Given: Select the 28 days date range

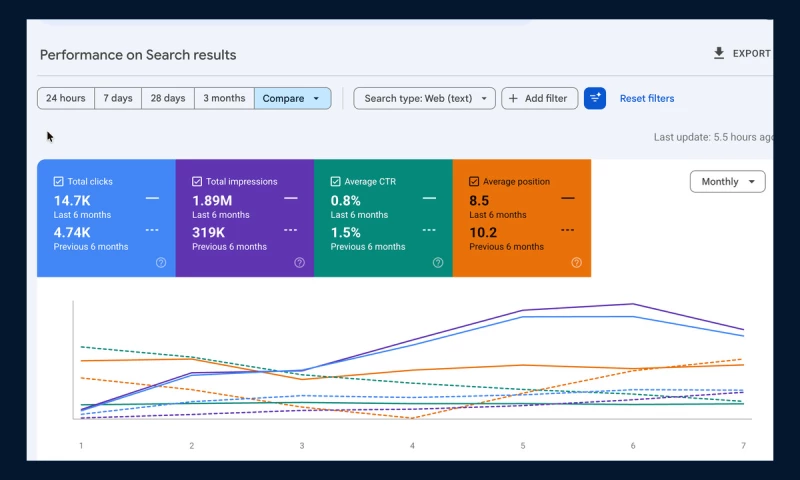Looking at the screenshot, I should coord(168,98).
